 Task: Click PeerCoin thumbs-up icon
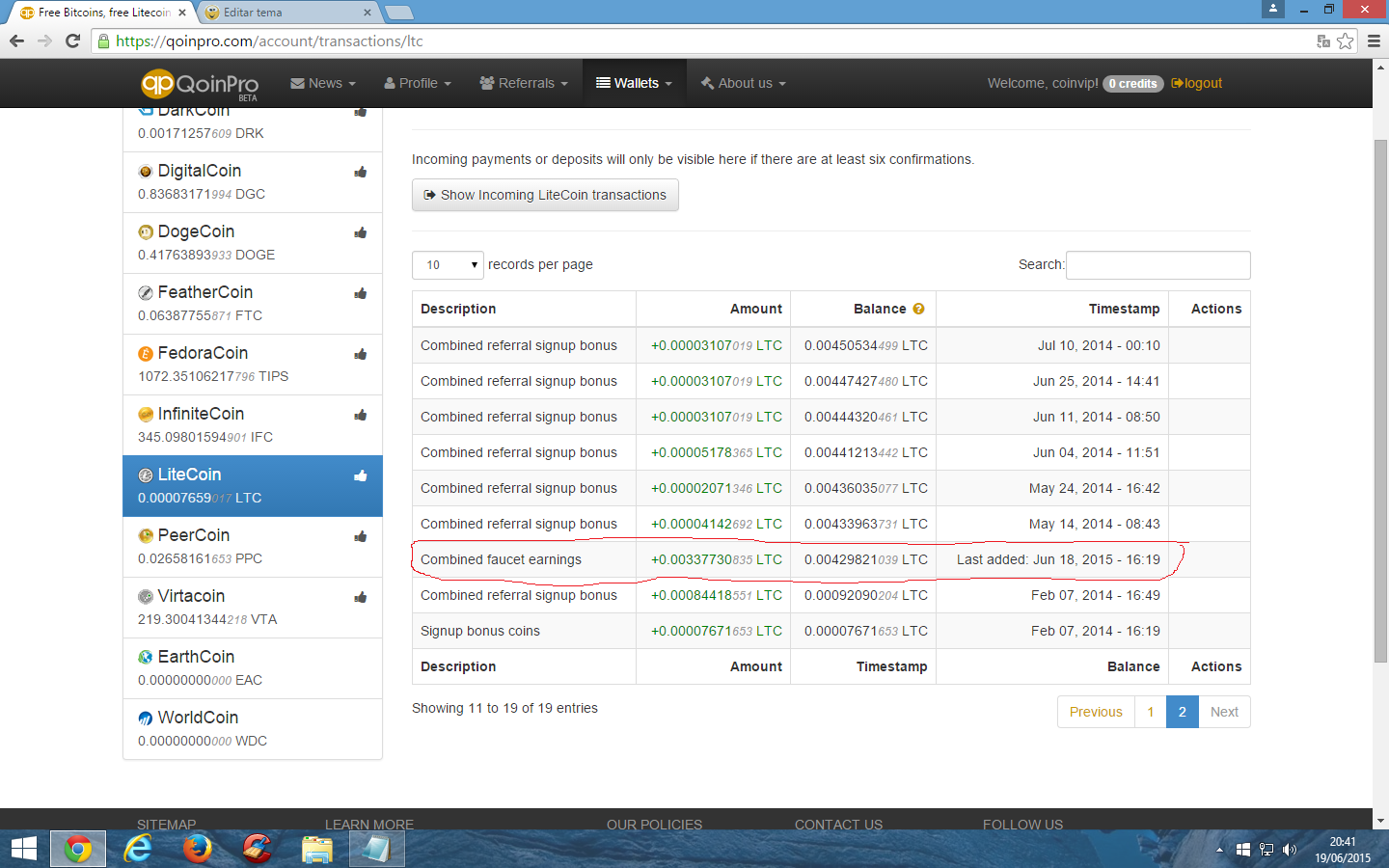click(361, 536)
